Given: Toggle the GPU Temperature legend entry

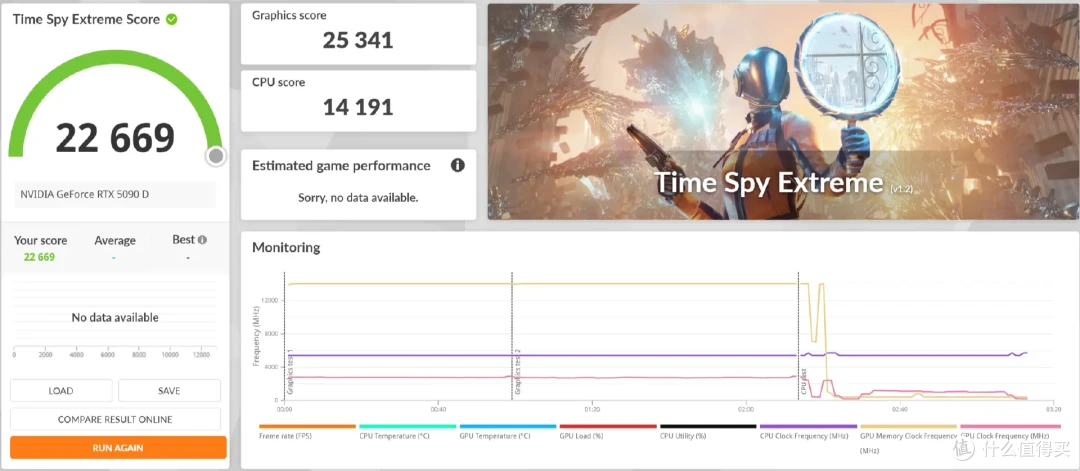Looking at the screenshot, I should click(508, 432).
